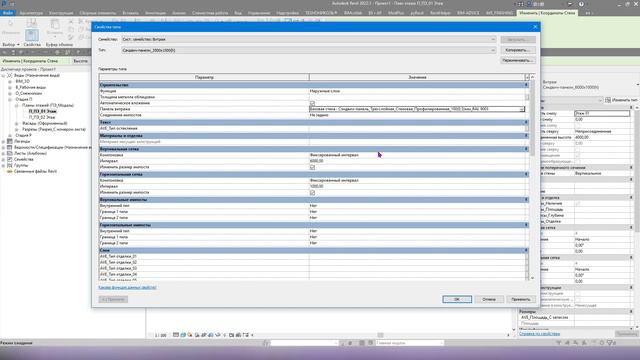Image resolution: width=640 pixels, height=360 pixels.
Task: Open the Справка по свойствам link in Properties
Action: pos(539,334)
